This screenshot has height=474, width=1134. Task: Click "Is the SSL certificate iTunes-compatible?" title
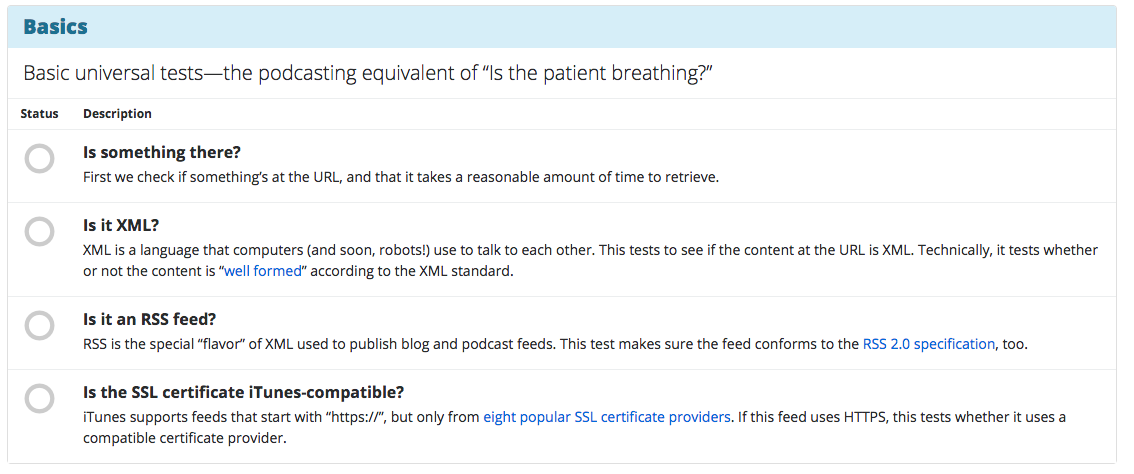[243, 392]
